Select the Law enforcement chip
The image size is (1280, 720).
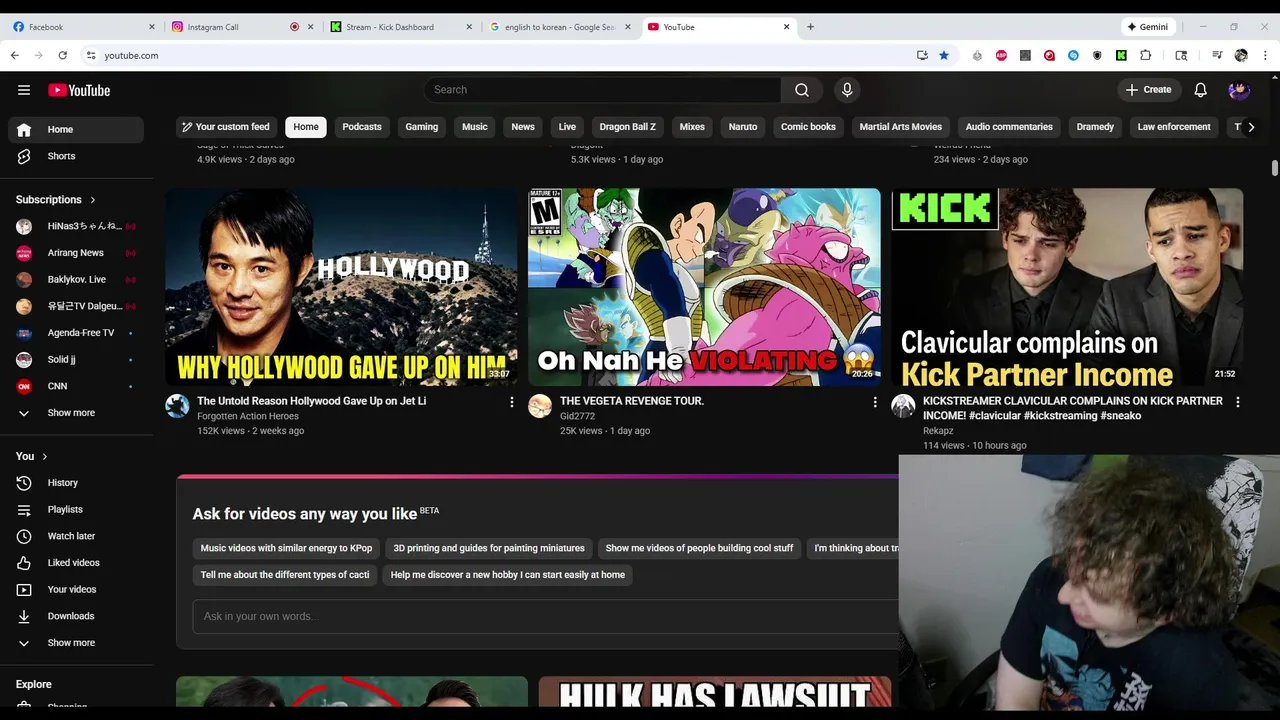coord(1174,127)
